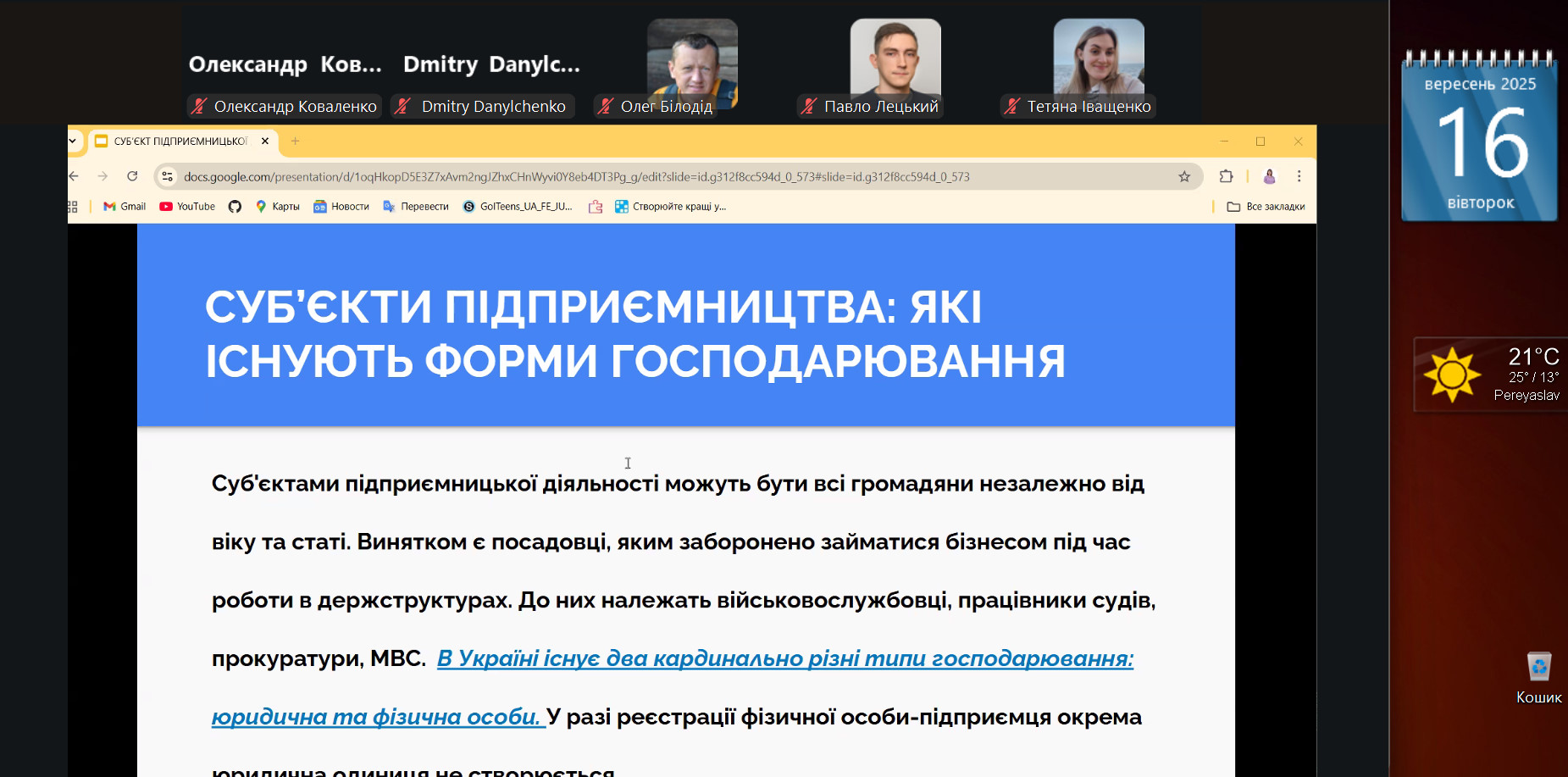
Task: Go back with the browser back arrow
Action: [75, 176]
